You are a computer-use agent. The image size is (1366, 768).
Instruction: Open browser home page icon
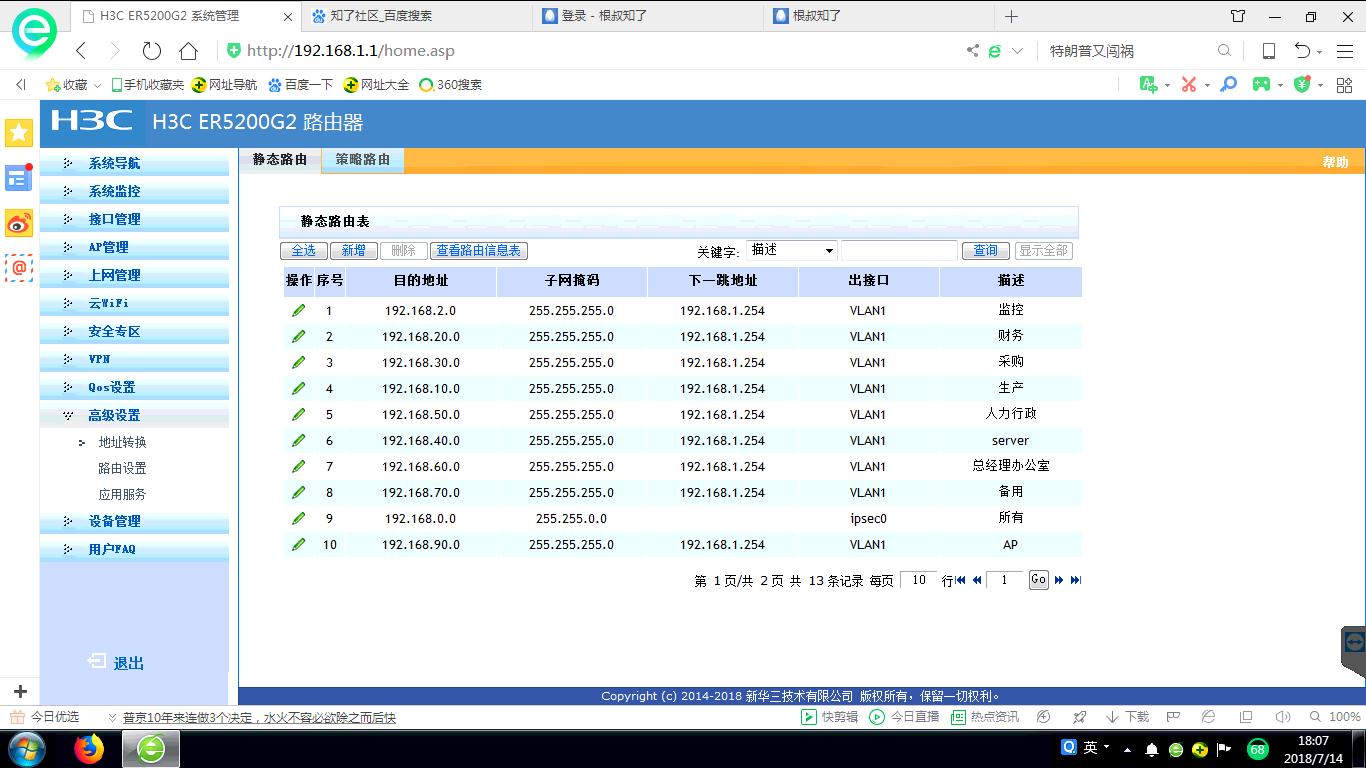tap(188, 51)
